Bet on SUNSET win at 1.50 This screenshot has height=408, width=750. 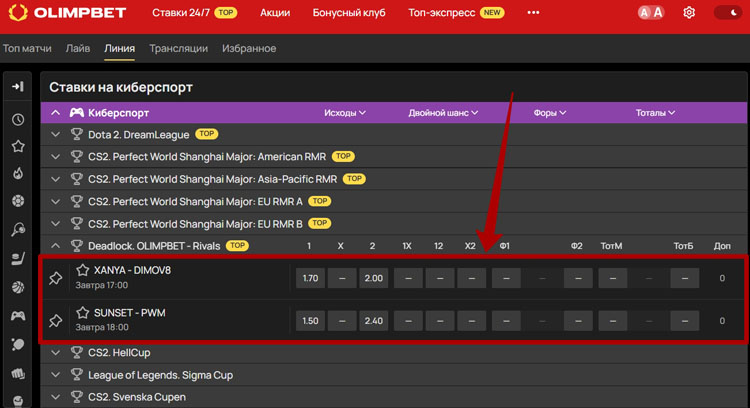310,320
